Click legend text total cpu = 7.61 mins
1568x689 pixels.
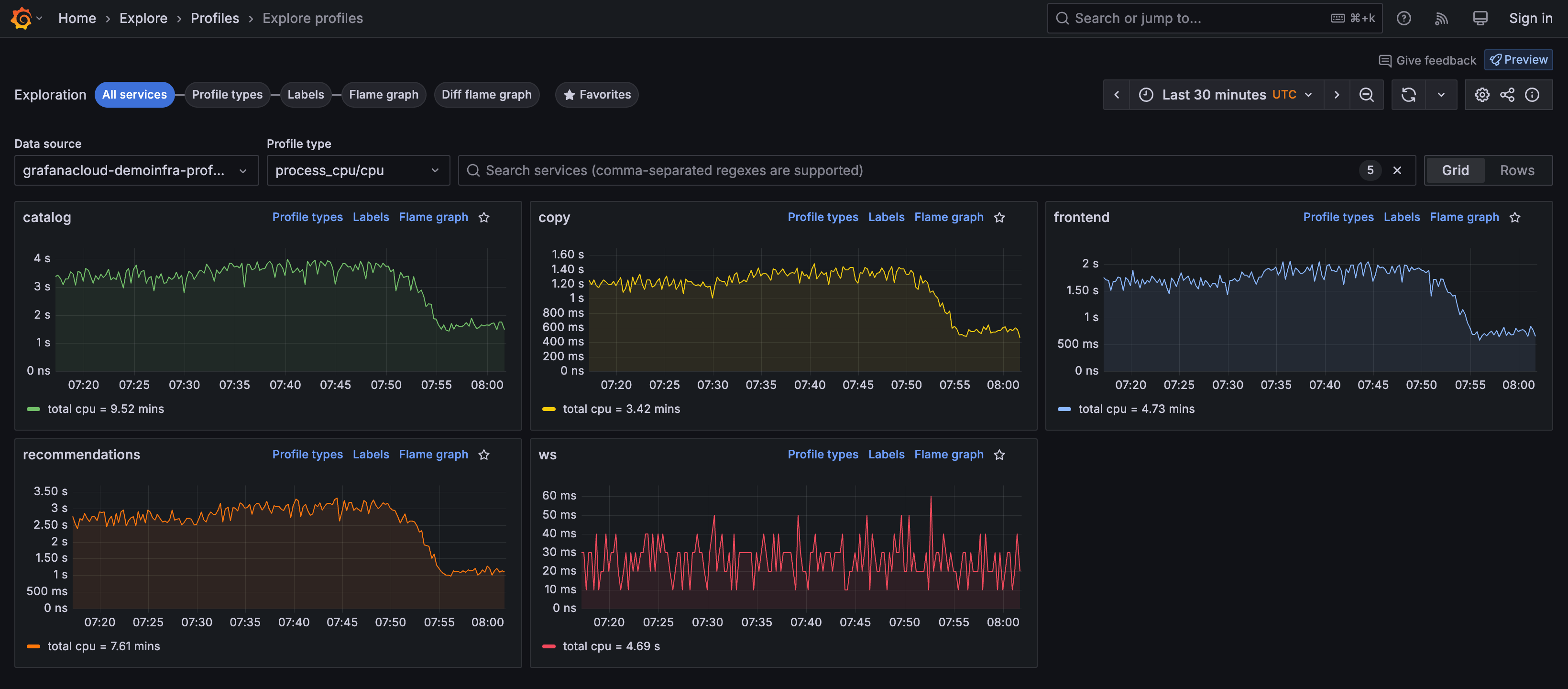[103, 646]
